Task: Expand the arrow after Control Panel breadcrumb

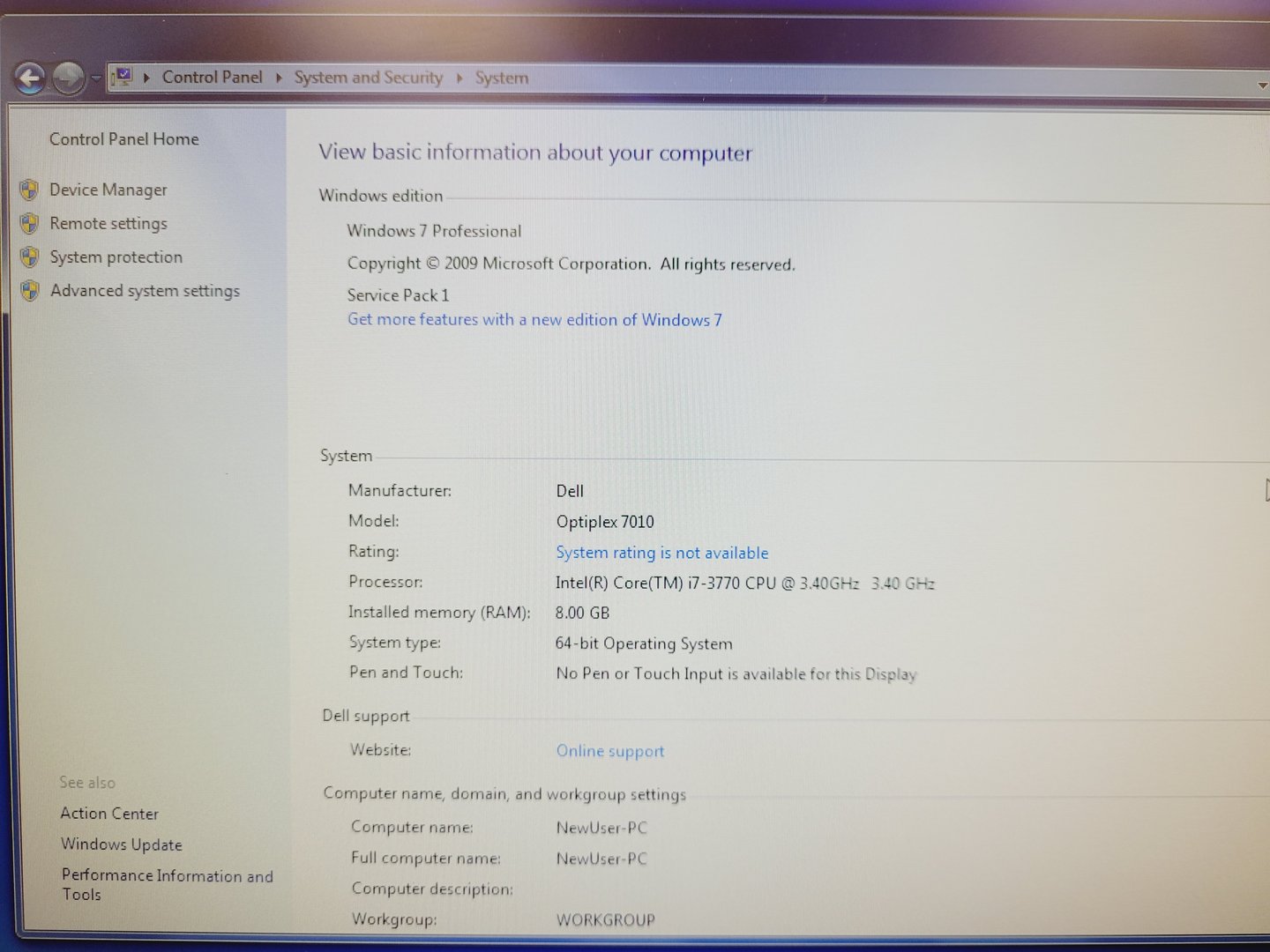Action: click(279, 78)
